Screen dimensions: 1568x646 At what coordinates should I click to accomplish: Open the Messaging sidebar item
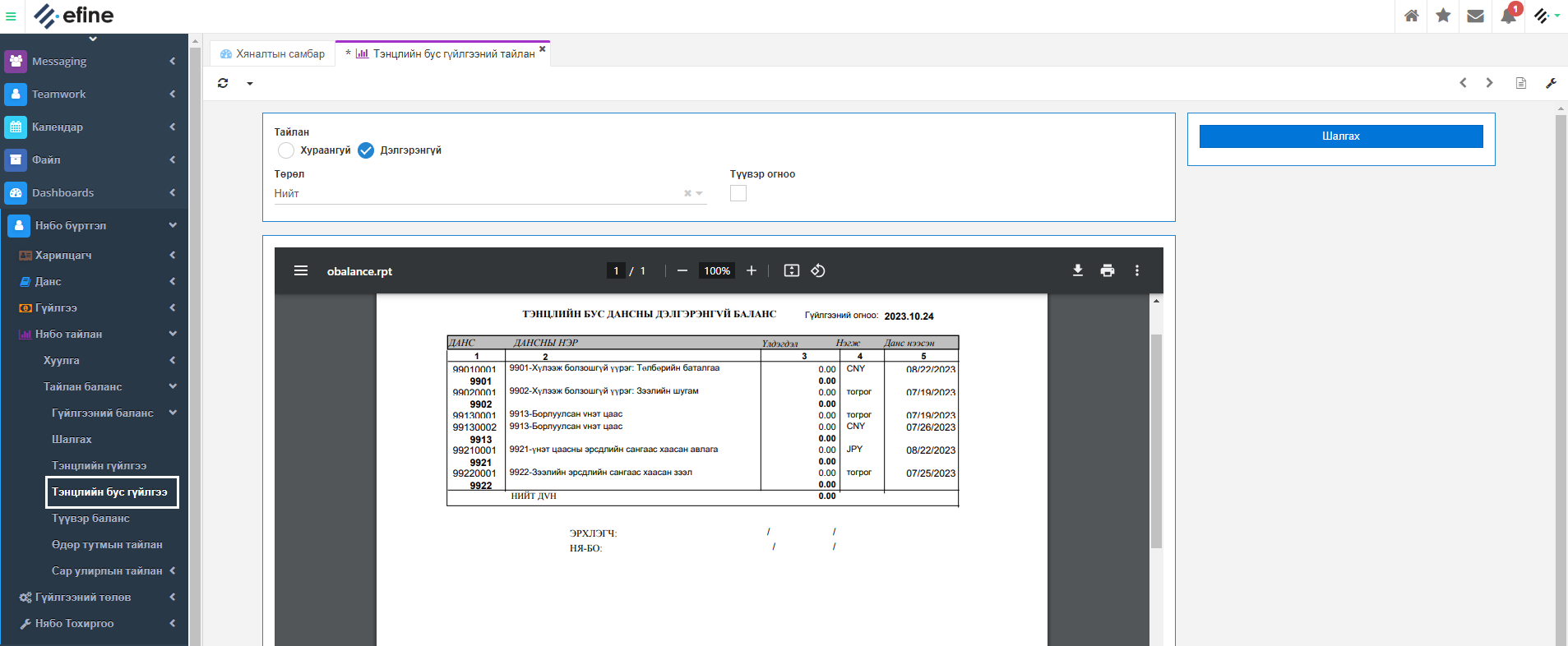click(95, 61)
